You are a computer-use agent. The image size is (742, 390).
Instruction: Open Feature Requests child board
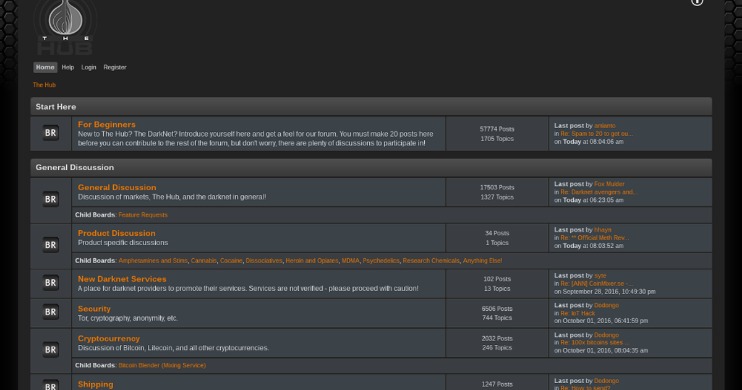point(143,215)
